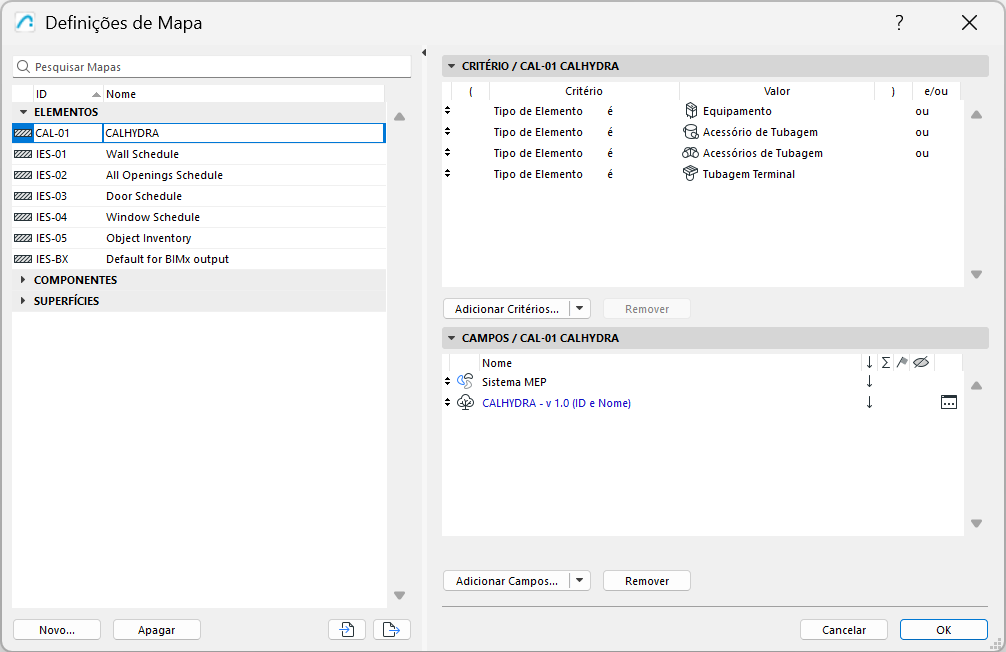The height and width of the screenshot is (652, 1006).
Task: Expand the COMPONENTES group
Action: pyautogui.click(x=23, y=280)
